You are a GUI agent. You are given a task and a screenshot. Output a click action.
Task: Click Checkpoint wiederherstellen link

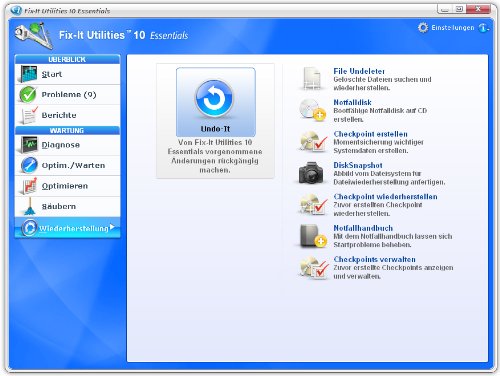(x=385, y=196)
